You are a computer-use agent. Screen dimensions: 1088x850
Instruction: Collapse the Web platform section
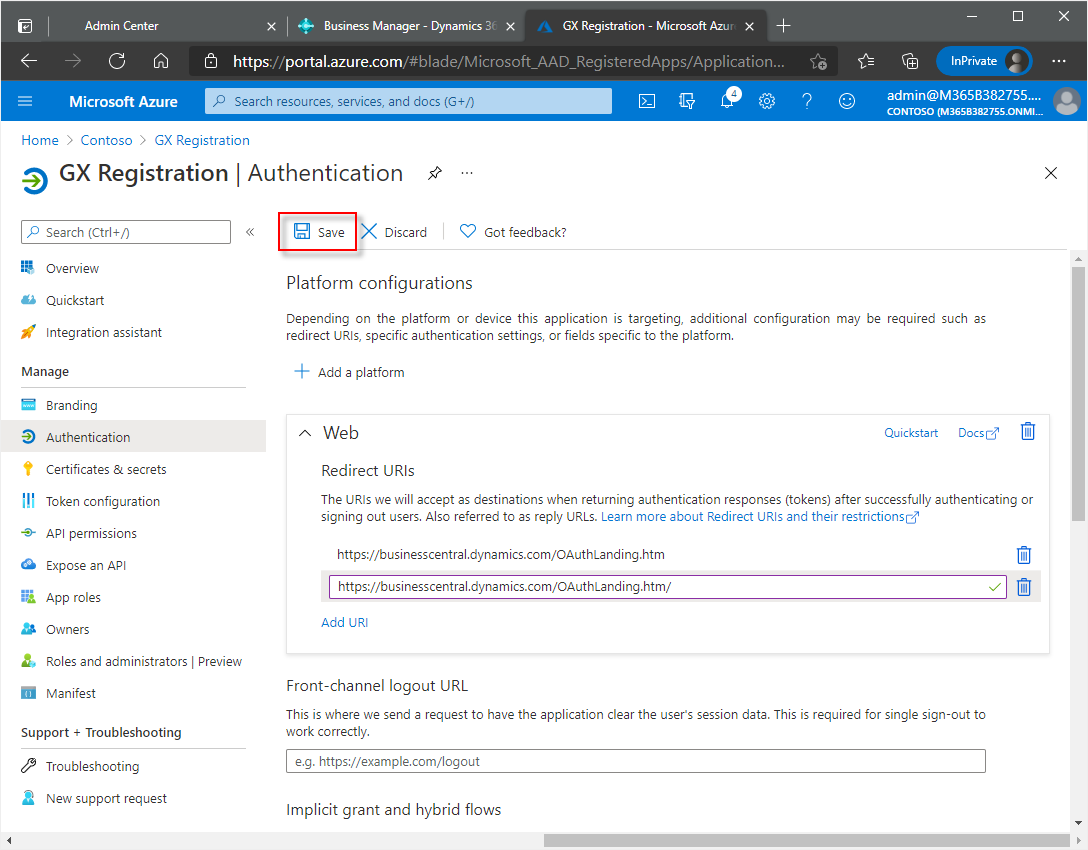tap(306, 433)
